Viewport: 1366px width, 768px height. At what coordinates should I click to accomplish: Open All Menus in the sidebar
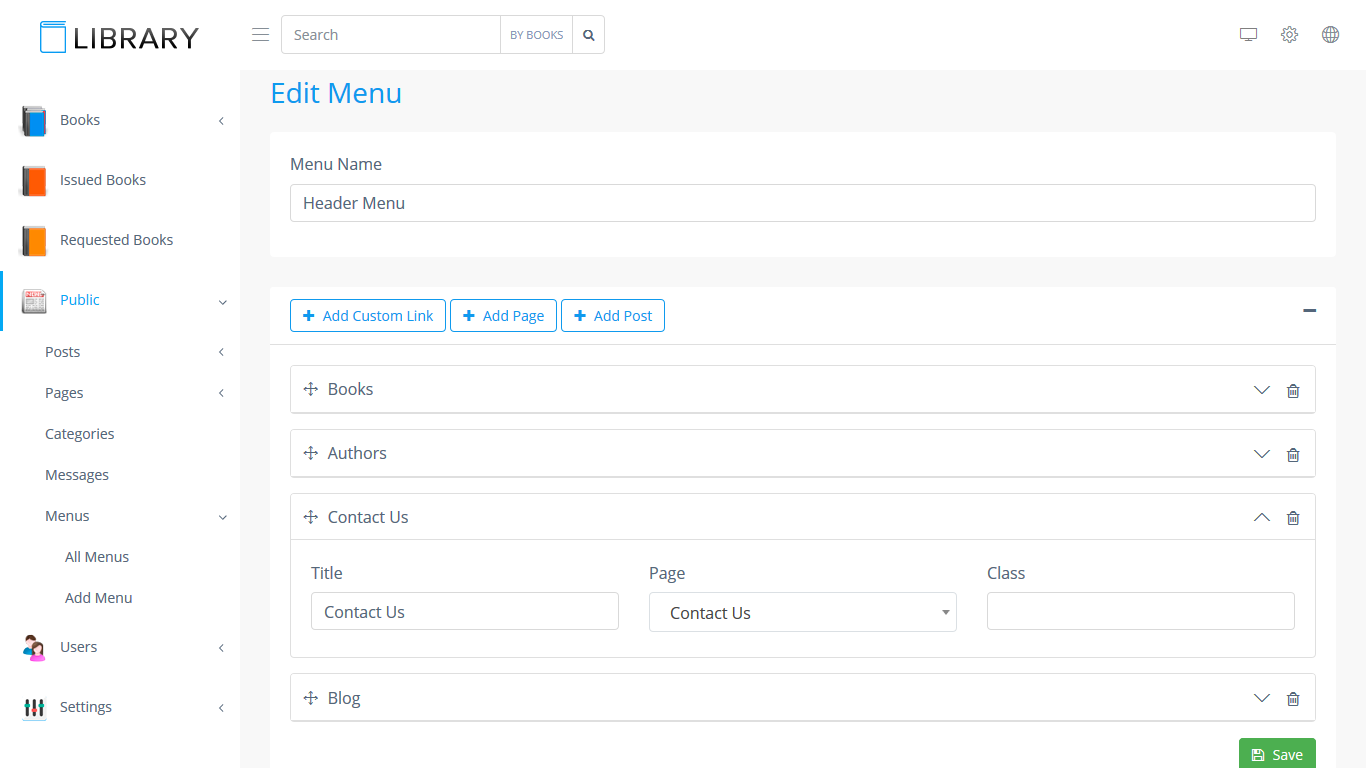[97, 557]
